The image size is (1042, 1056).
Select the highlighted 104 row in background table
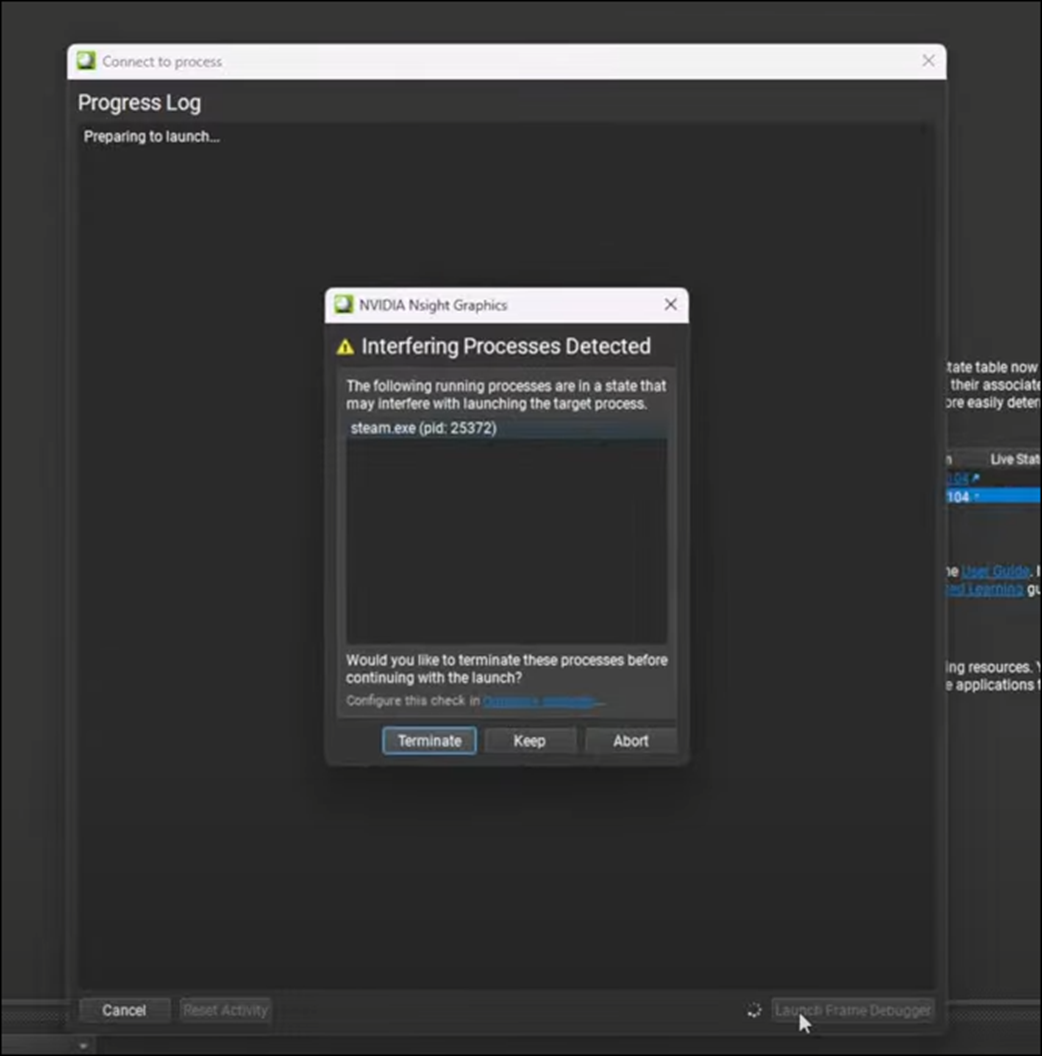[994, 496]
